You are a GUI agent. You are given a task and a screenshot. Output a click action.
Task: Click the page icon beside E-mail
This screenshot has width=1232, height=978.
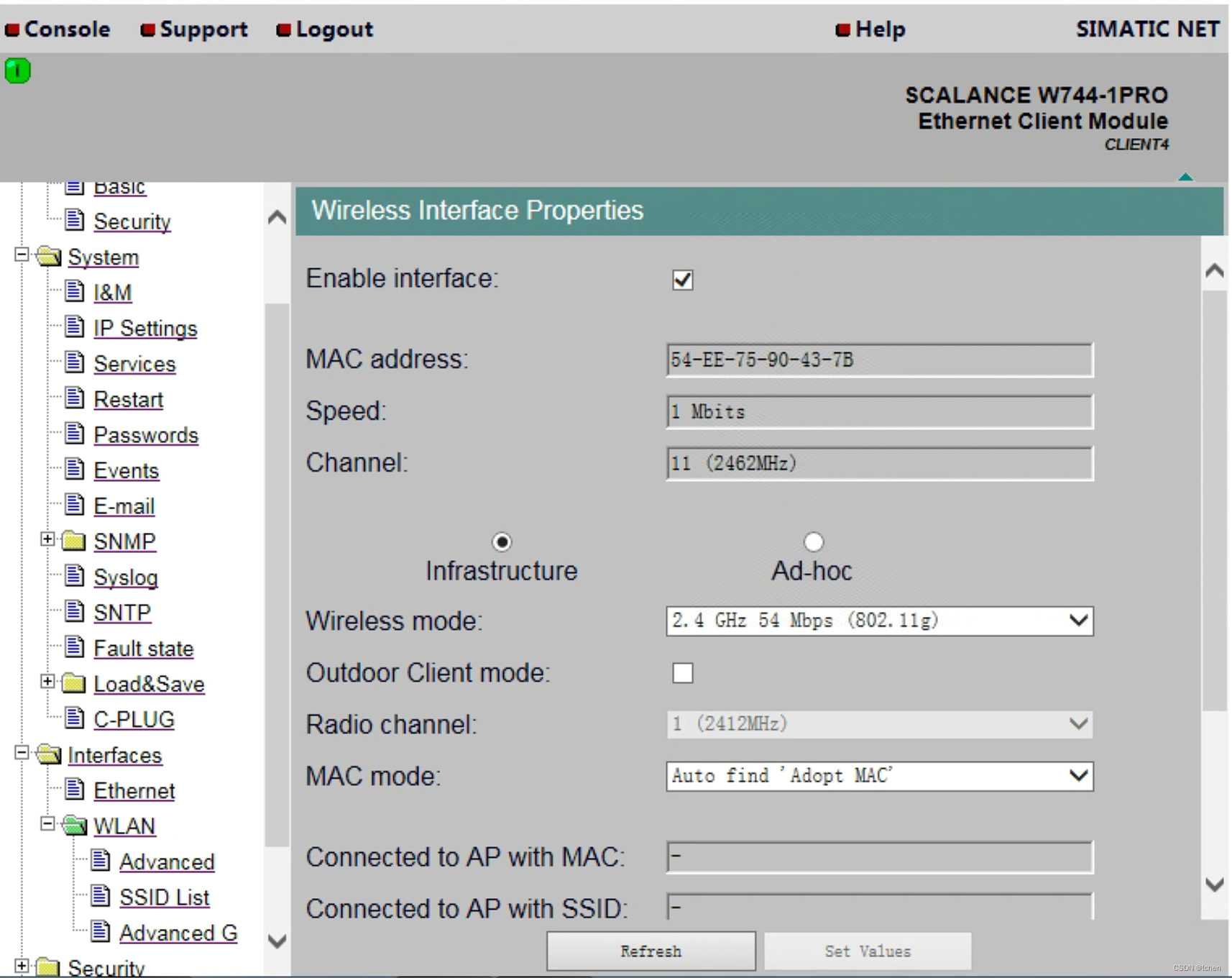75,504
